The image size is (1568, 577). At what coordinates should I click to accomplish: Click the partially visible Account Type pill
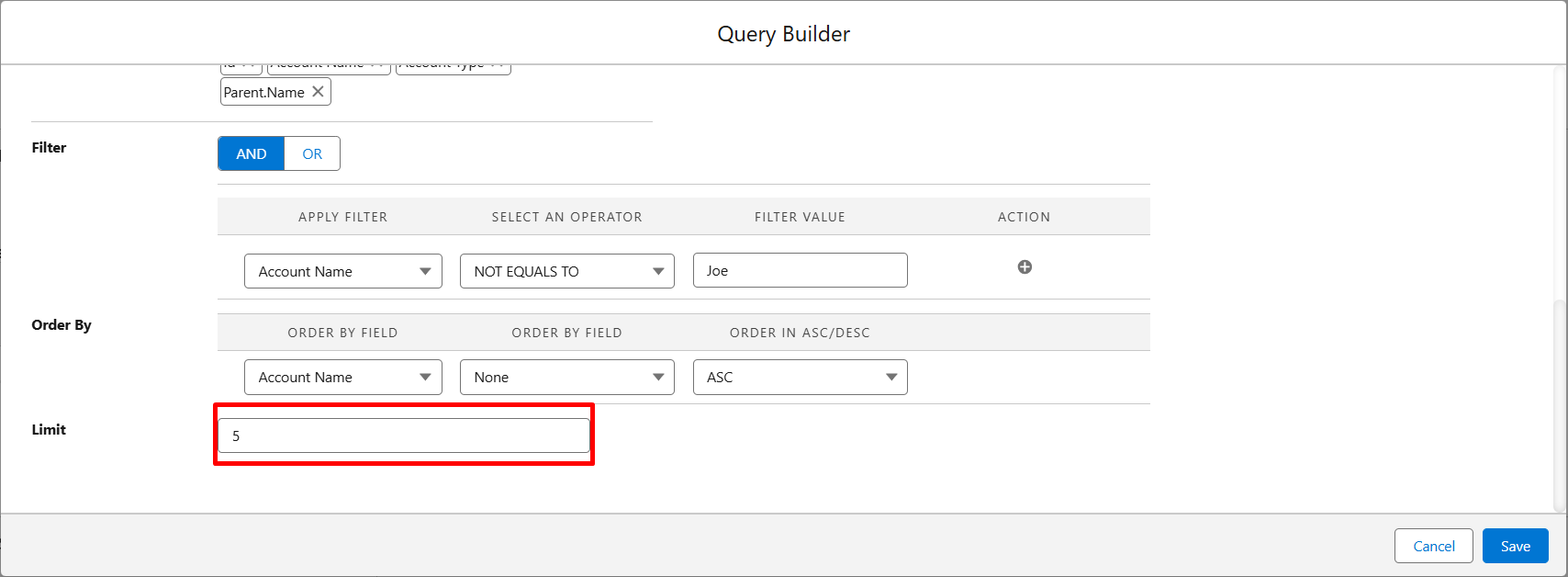(x=453, y=68)
